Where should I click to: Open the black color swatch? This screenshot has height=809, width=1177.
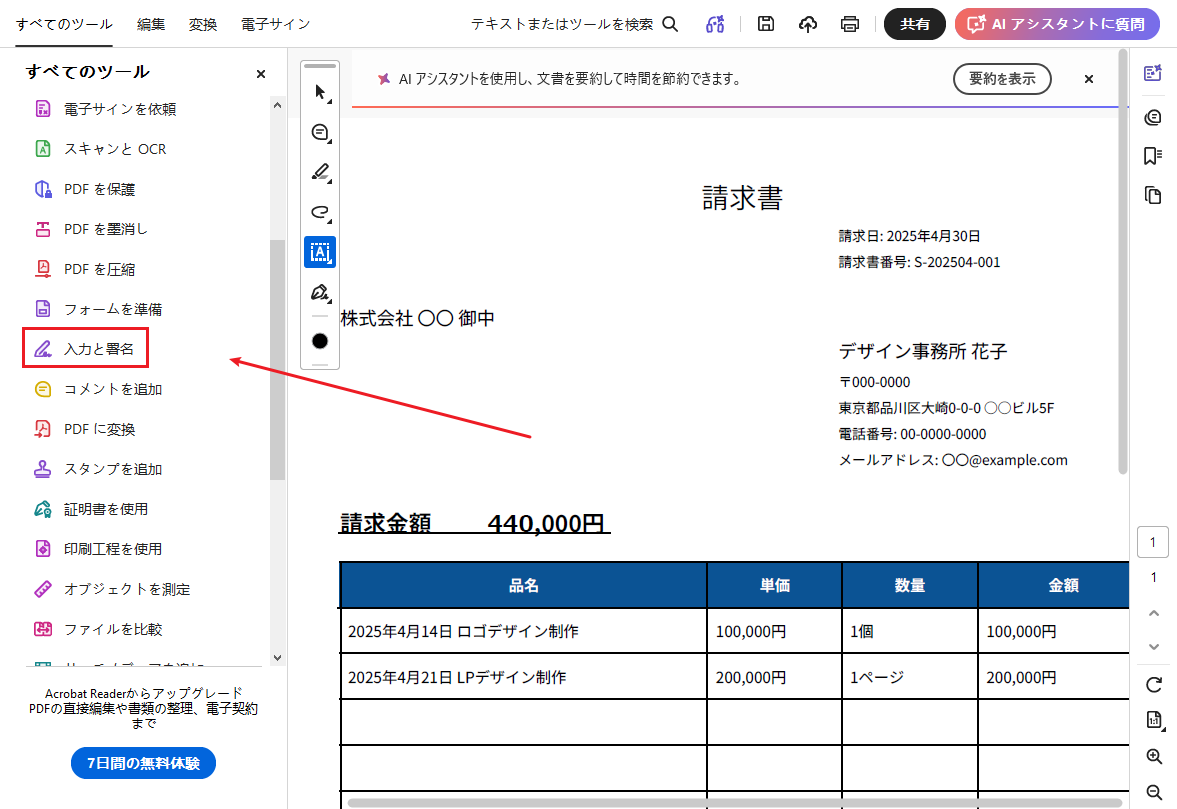tap(320, 341)
